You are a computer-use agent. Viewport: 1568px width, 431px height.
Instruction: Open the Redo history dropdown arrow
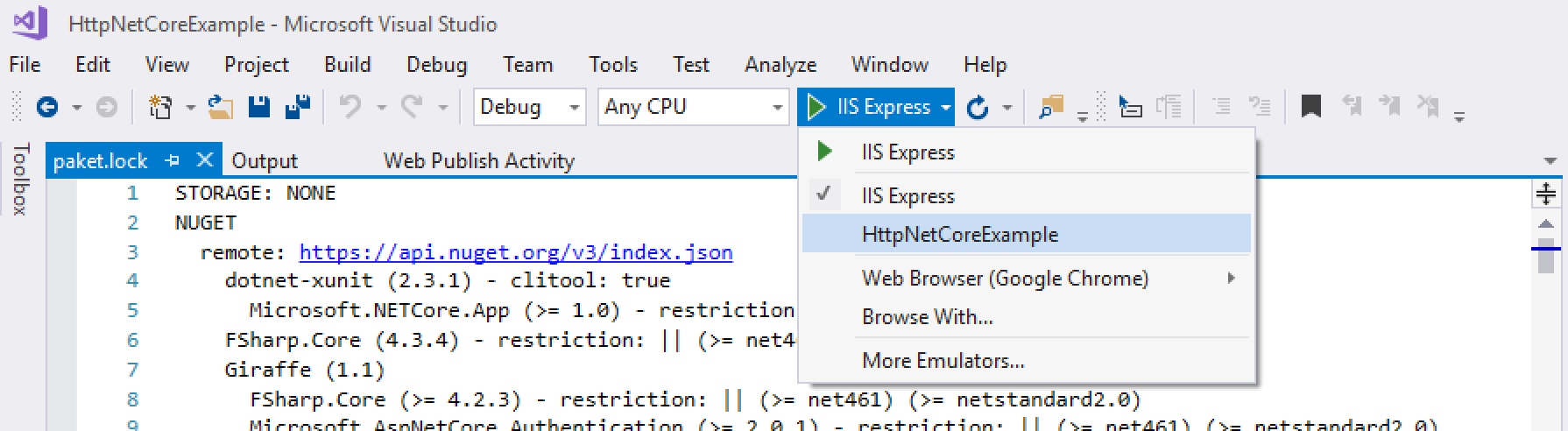443,108
